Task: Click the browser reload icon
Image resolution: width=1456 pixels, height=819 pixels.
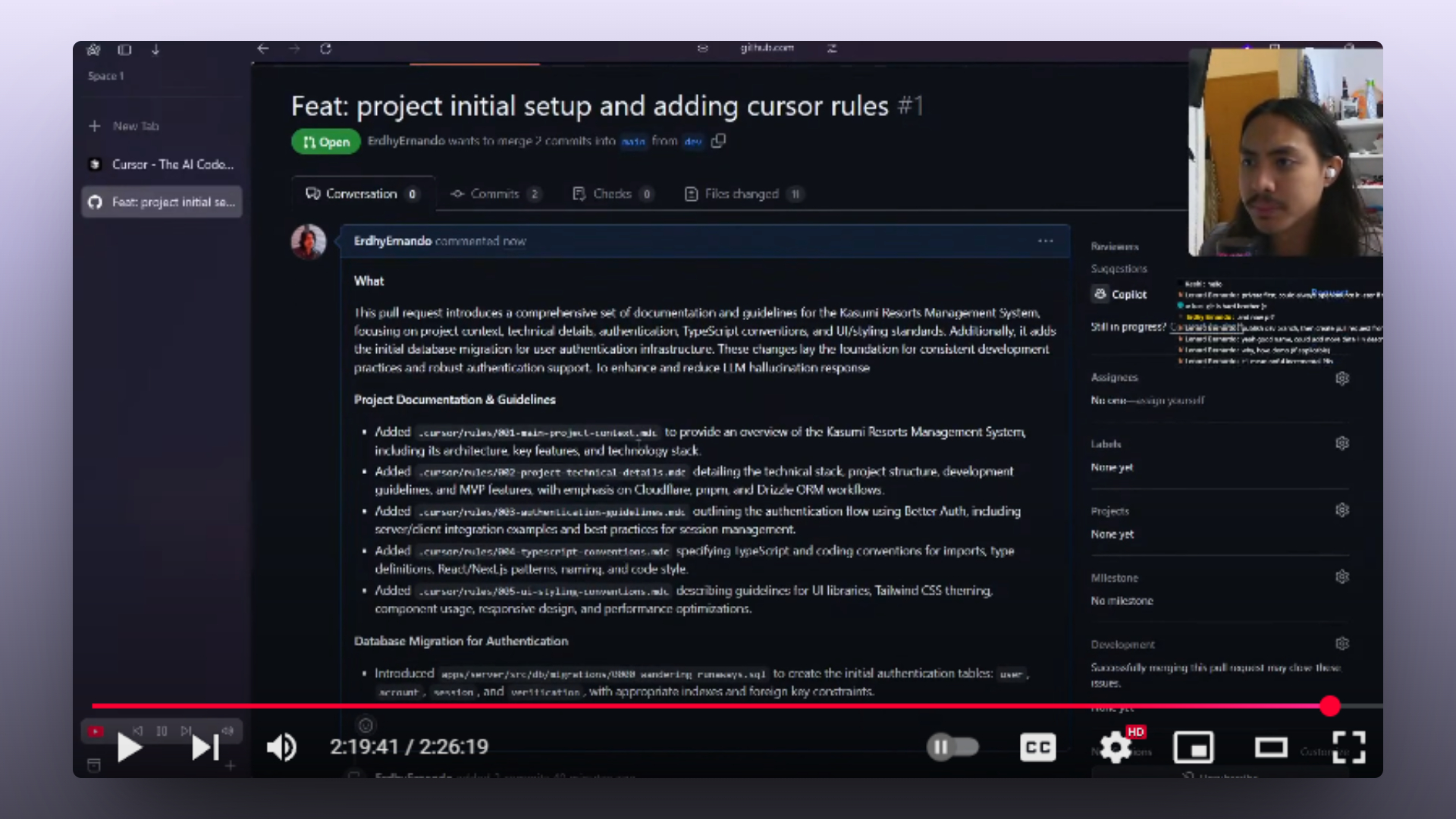Action: point(326,49)
